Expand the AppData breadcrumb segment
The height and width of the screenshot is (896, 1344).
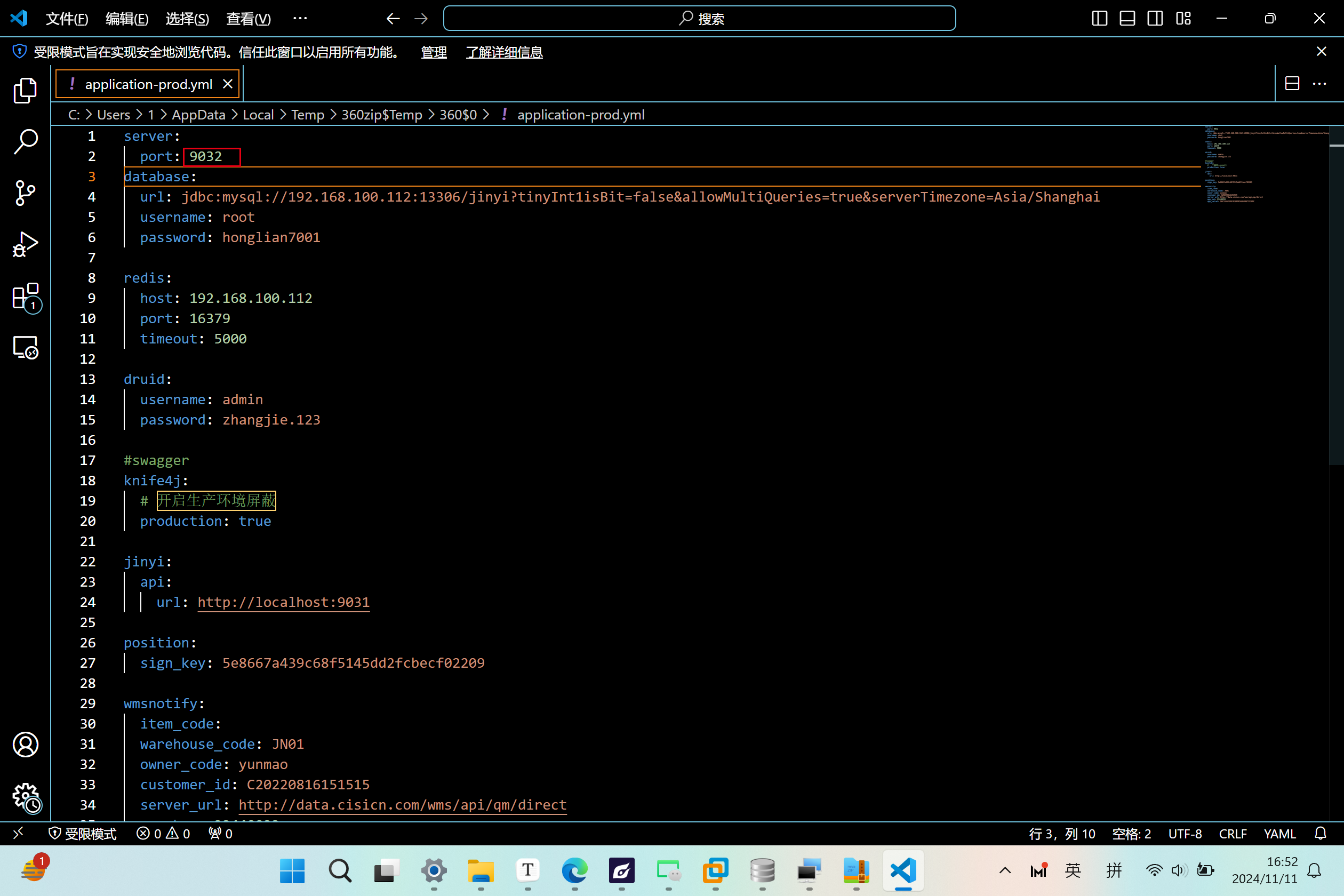[x=198, y=115]
